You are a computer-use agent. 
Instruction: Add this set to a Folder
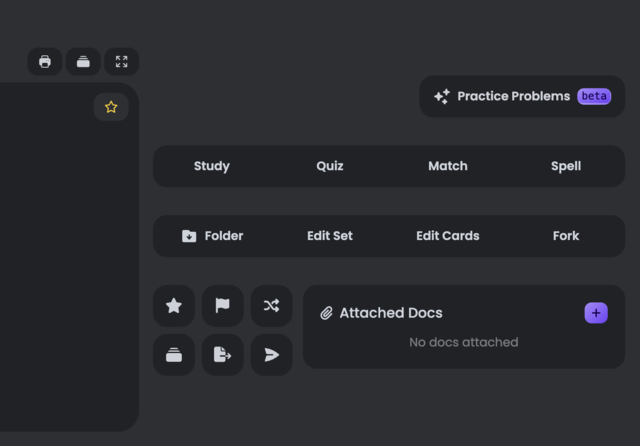tap(212, 236)
